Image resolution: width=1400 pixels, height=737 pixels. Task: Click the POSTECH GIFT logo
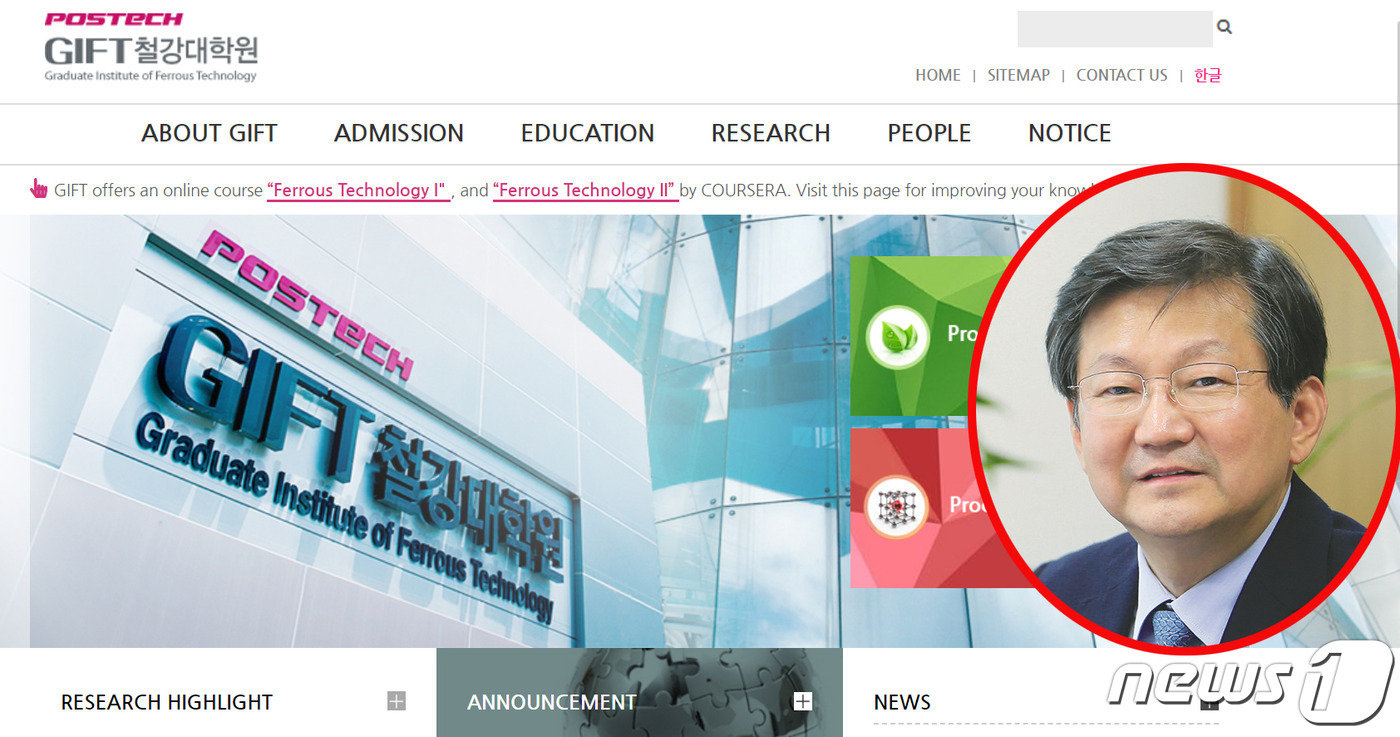tap(151, 47)
